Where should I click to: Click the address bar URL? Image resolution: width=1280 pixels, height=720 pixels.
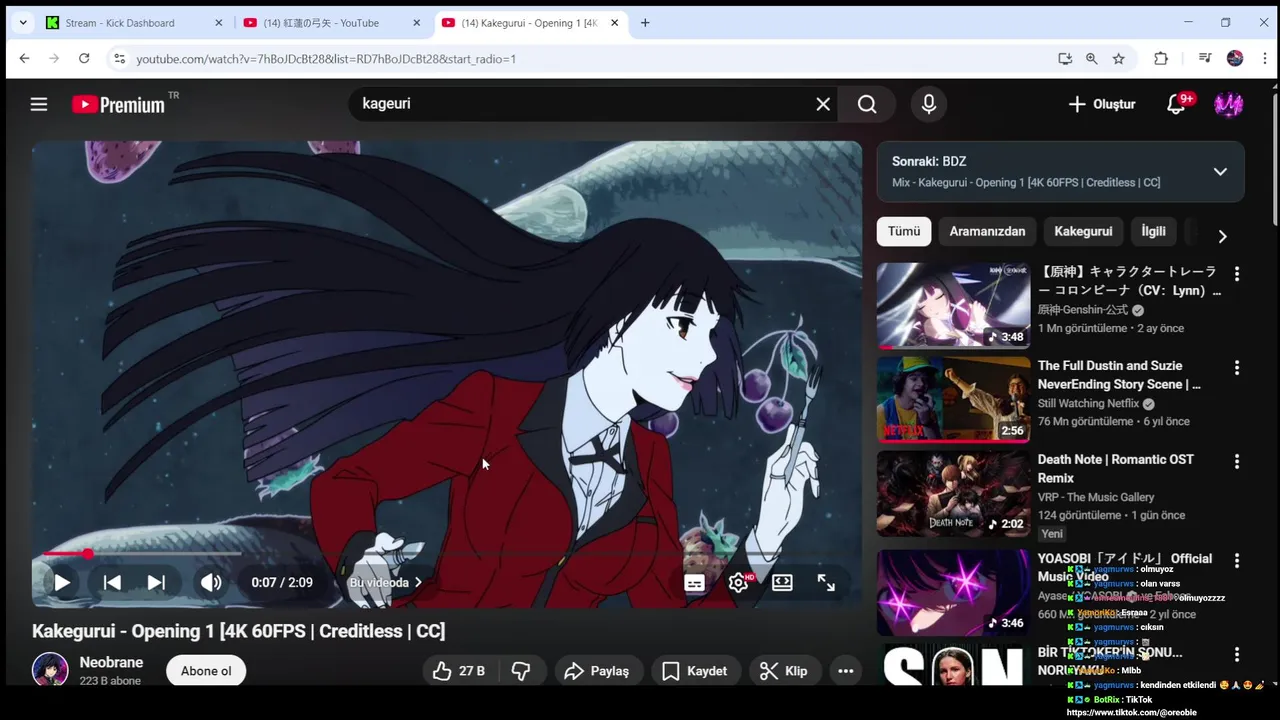coord(326,59)
